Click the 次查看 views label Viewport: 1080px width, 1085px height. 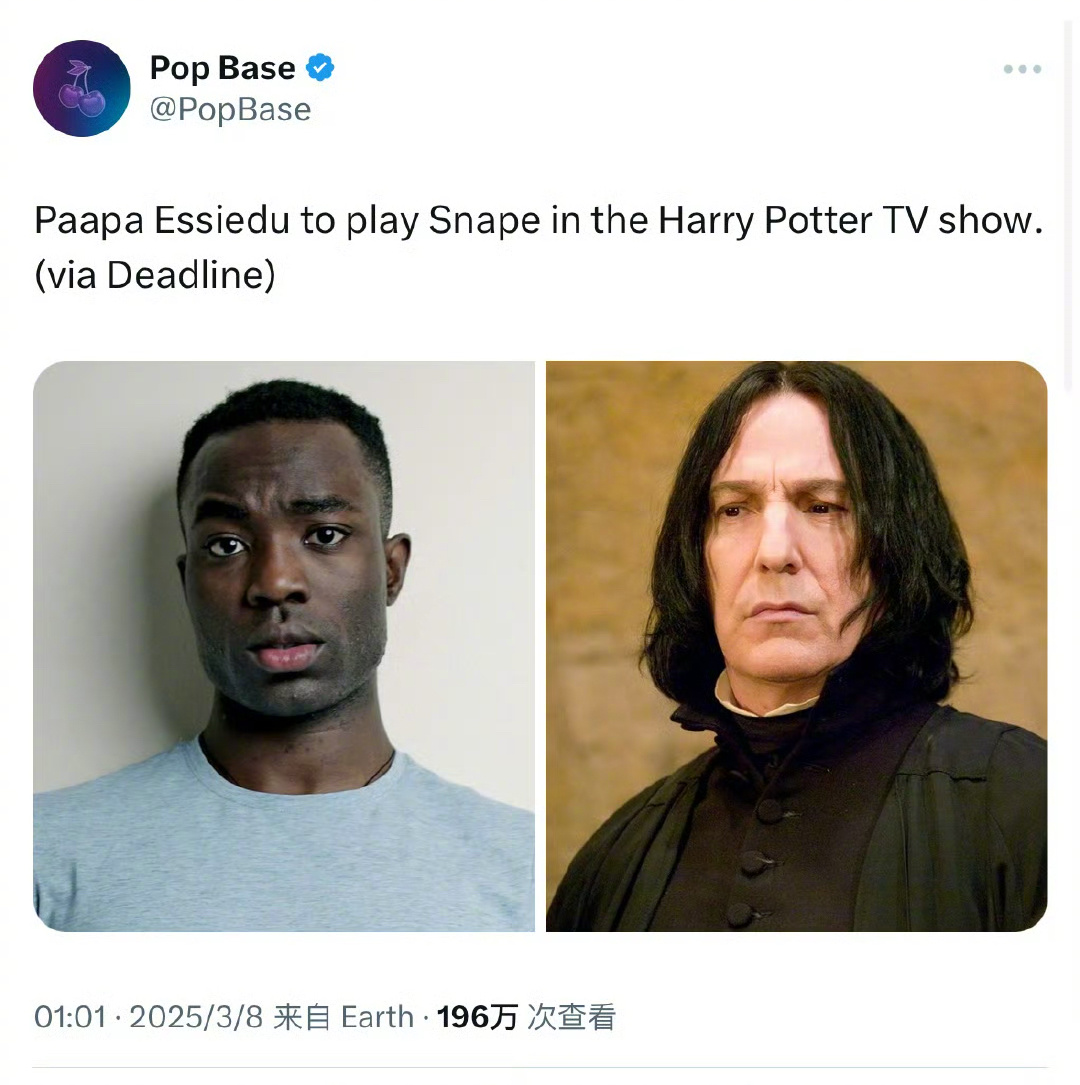571,1017
